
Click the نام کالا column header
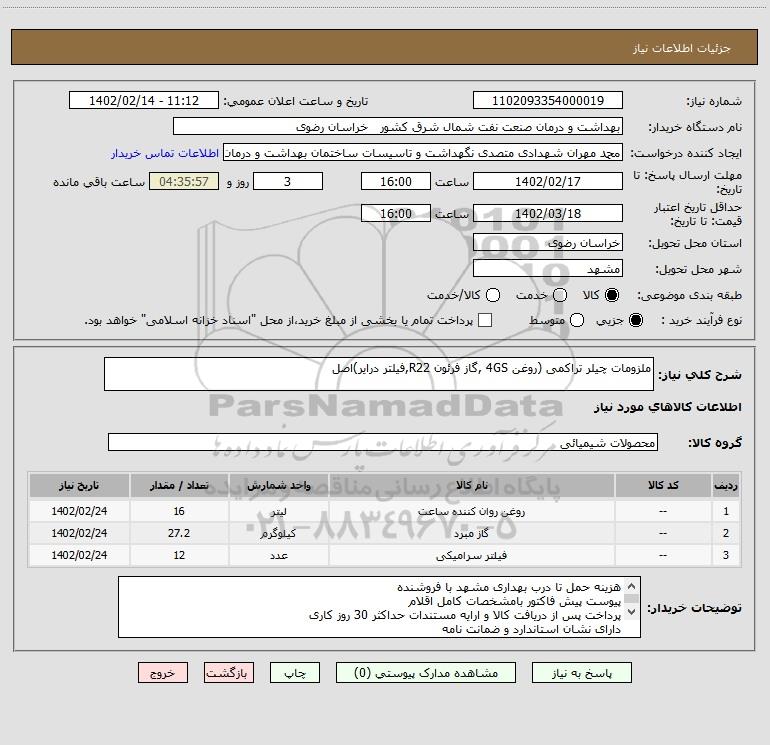pos(471,486)
